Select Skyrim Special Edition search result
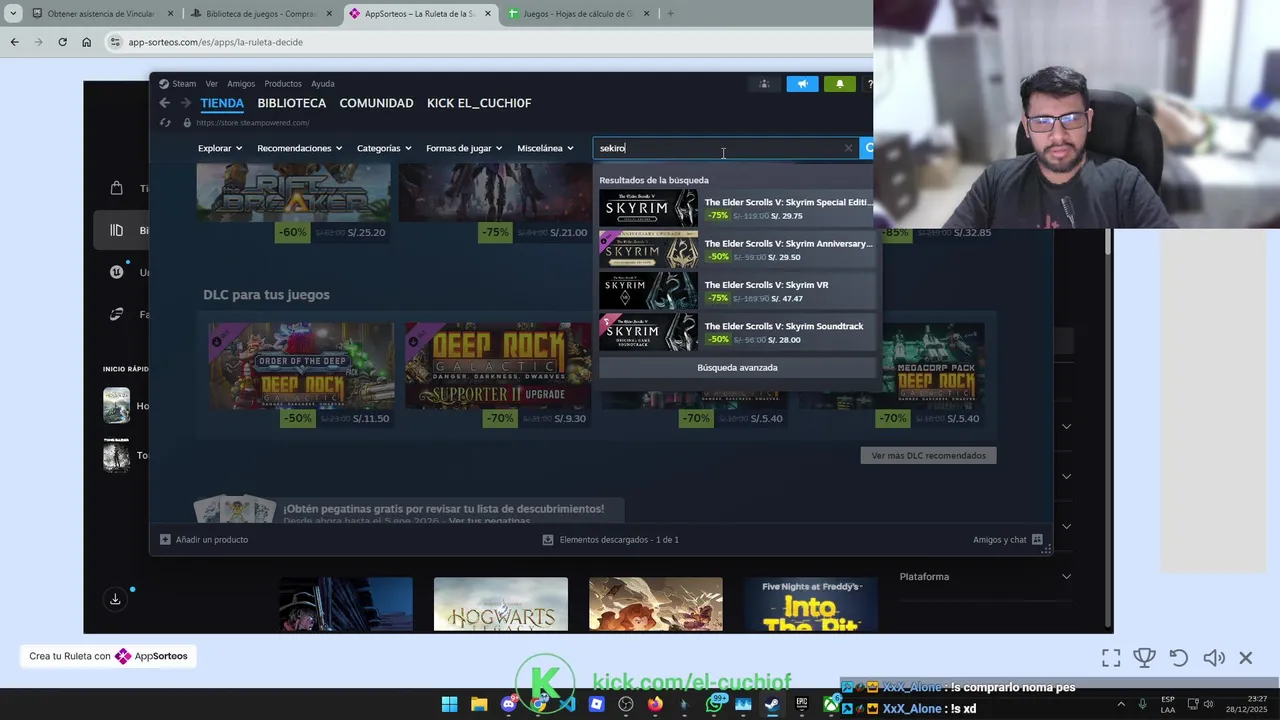Viewport: 1280px width, 720px height. [737, 208]
